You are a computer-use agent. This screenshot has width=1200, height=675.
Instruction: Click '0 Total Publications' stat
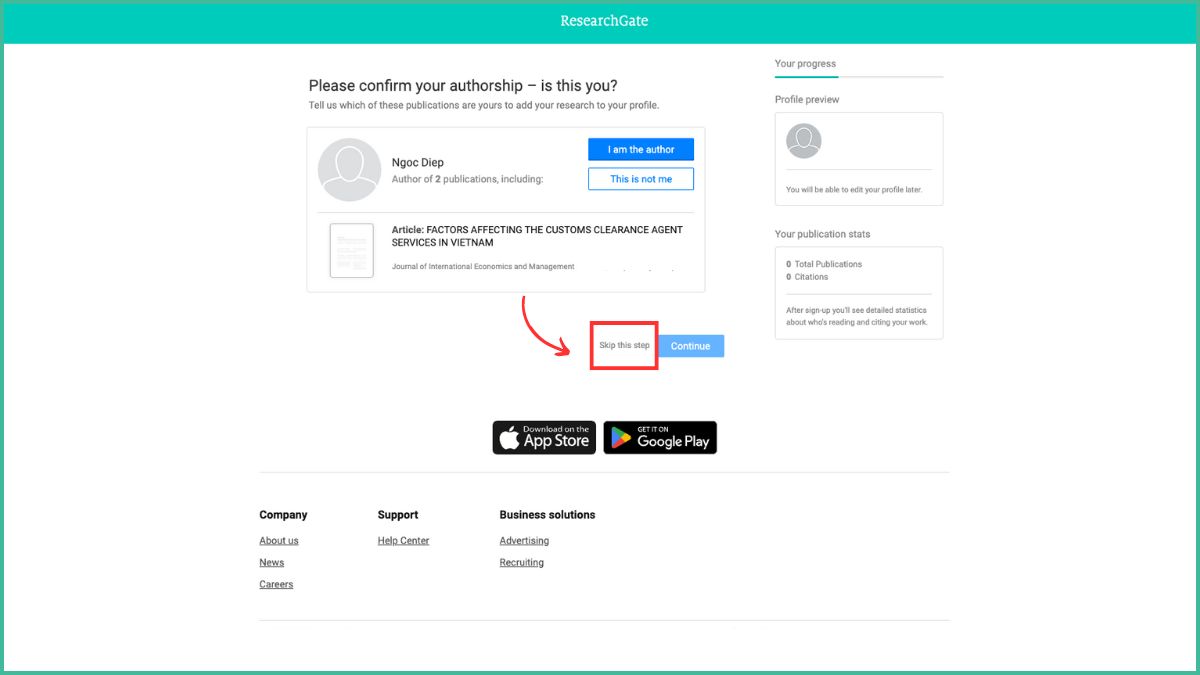824,264
